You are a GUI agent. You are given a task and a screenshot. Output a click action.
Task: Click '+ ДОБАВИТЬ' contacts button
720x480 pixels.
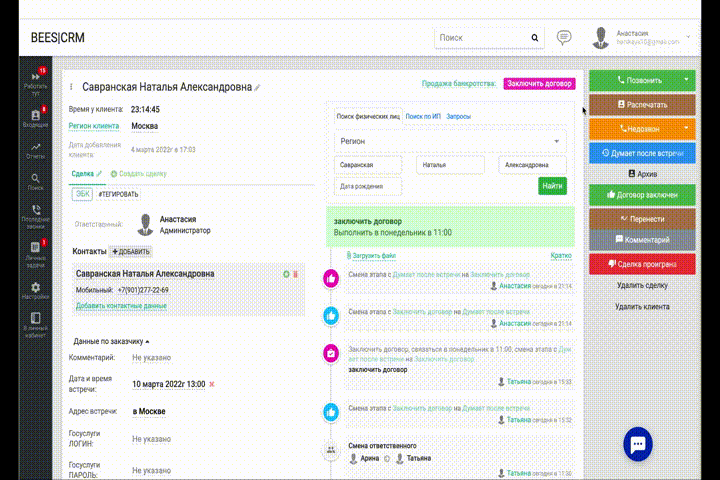coord(131,252)
